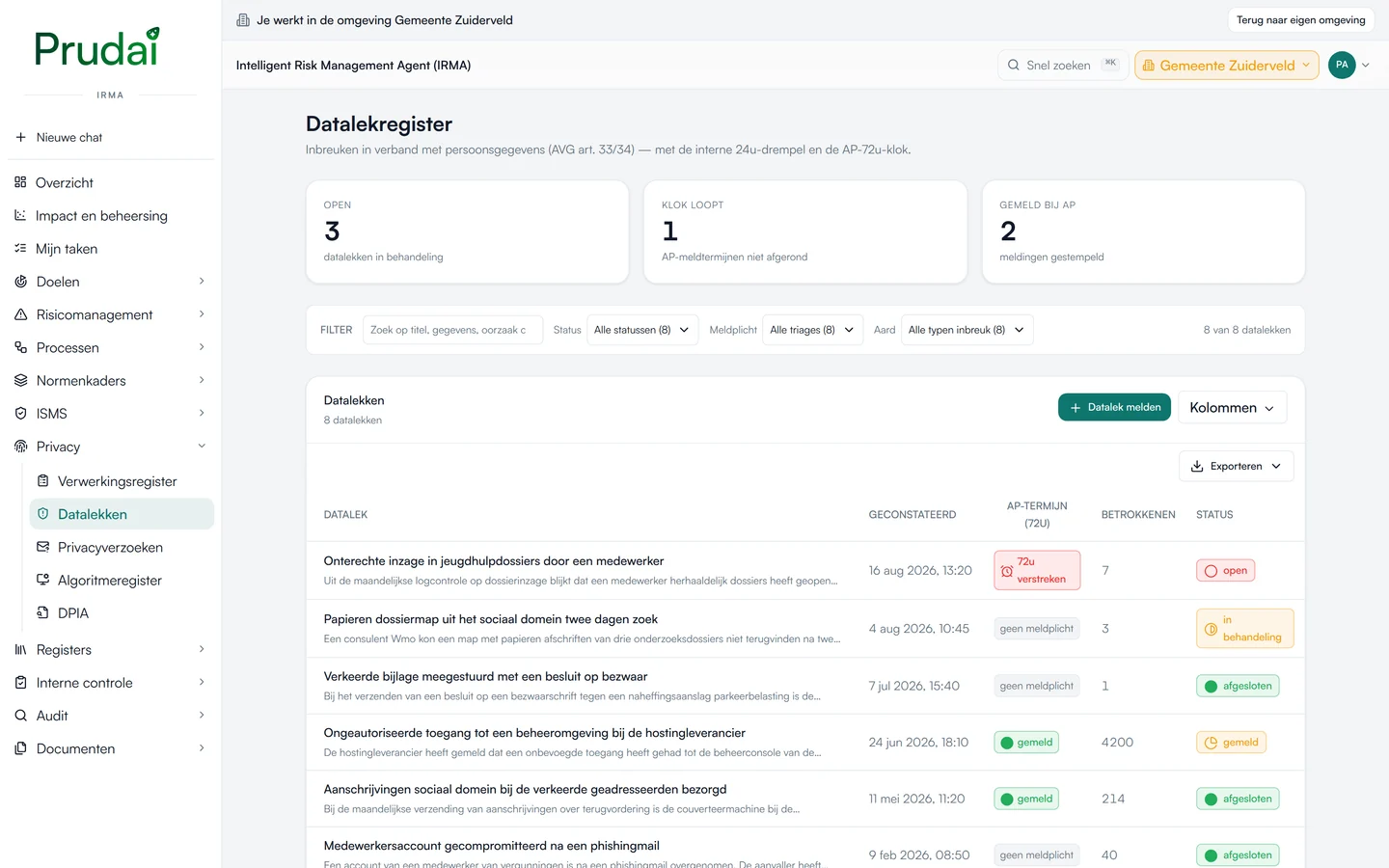Click the Processen icon in sidebar
The image size is (1389, 868).
point(20,347)
